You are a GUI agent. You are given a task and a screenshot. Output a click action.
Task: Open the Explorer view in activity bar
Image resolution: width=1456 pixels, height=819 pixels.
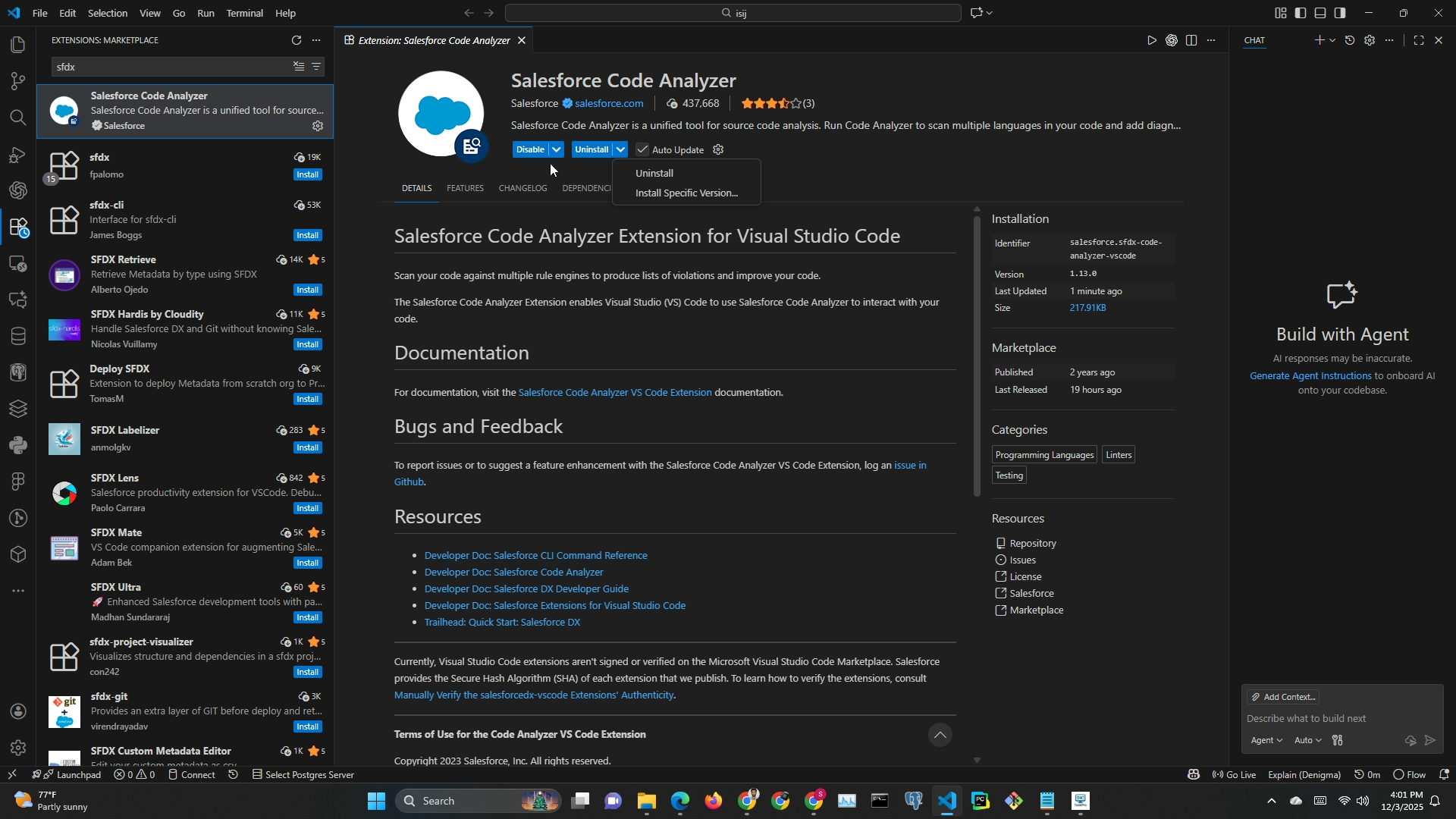coord(17,45)
